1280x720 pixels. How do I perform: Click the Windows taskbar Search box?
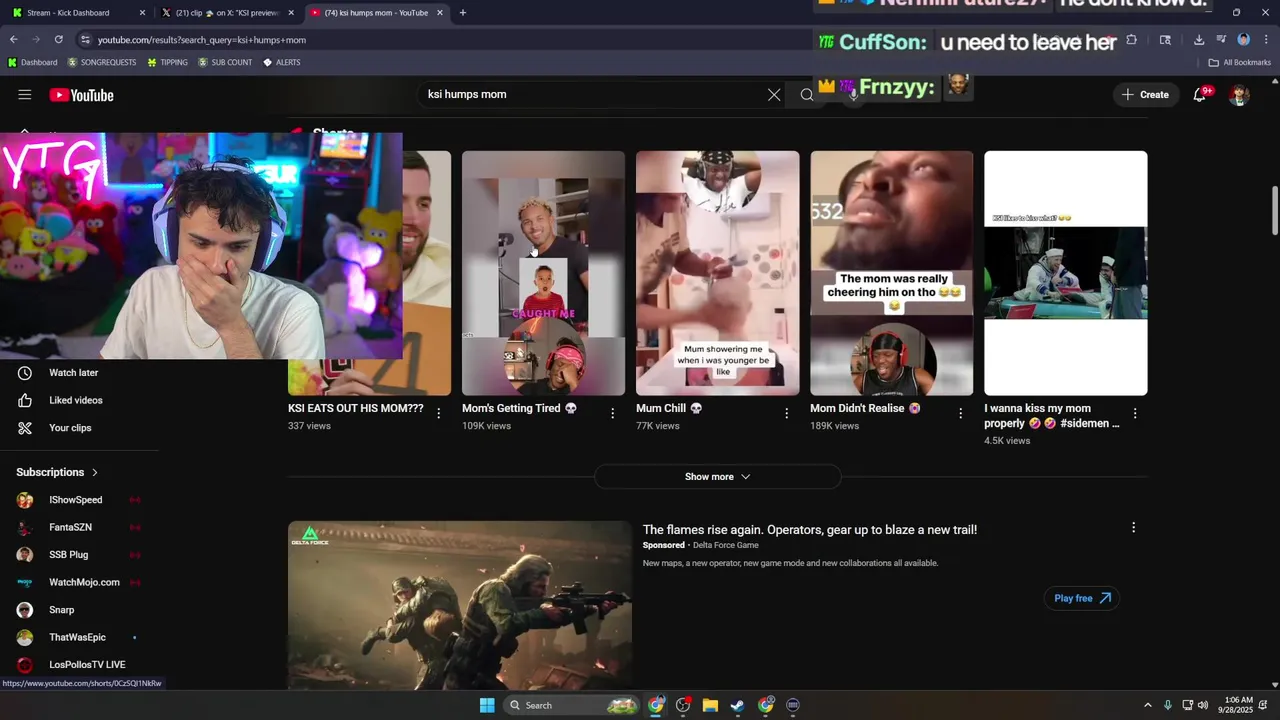click(571, 705)
